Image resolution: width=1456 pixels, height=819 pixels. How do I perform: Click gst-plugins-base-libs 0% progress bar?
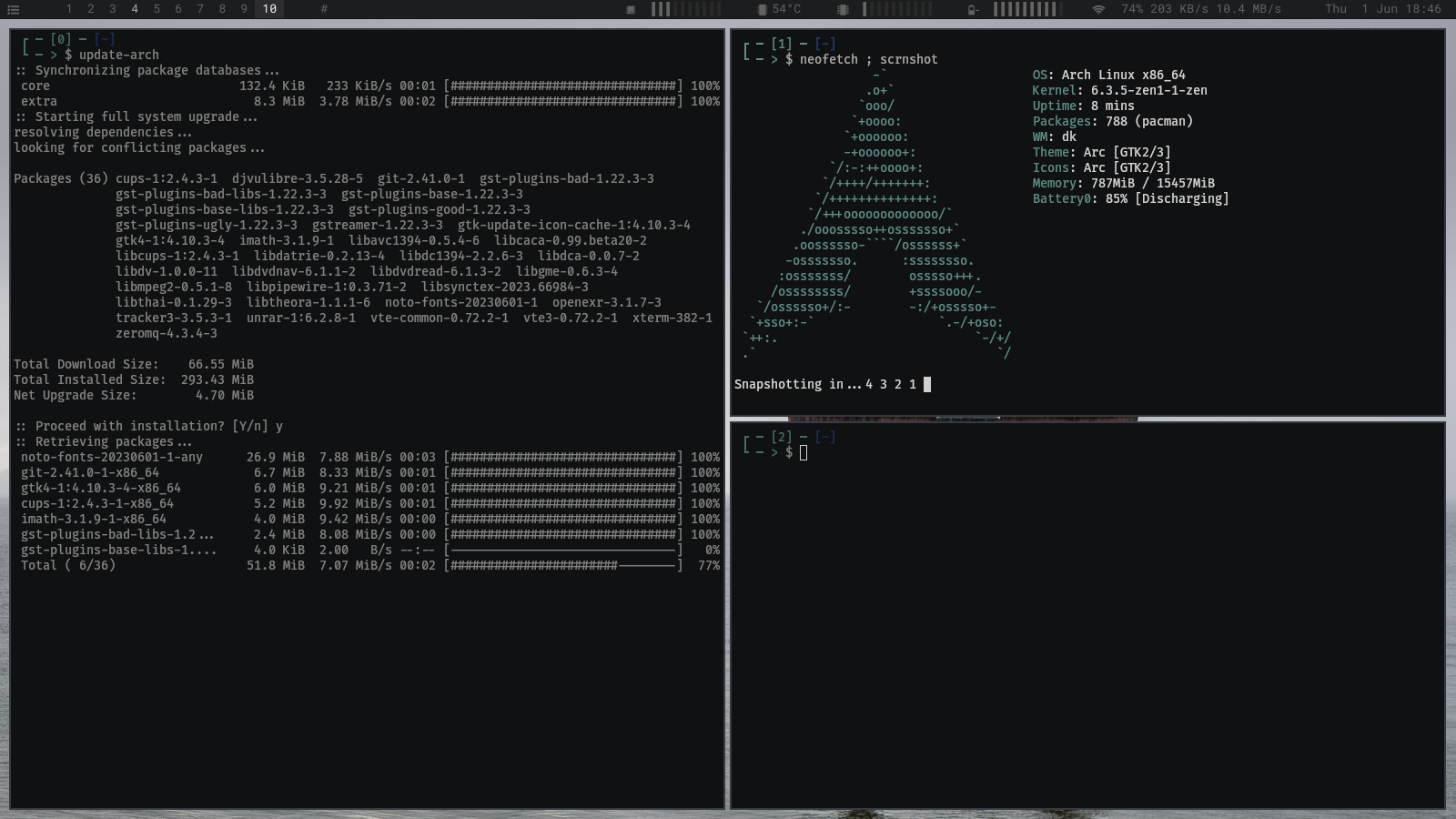point(563,550)
